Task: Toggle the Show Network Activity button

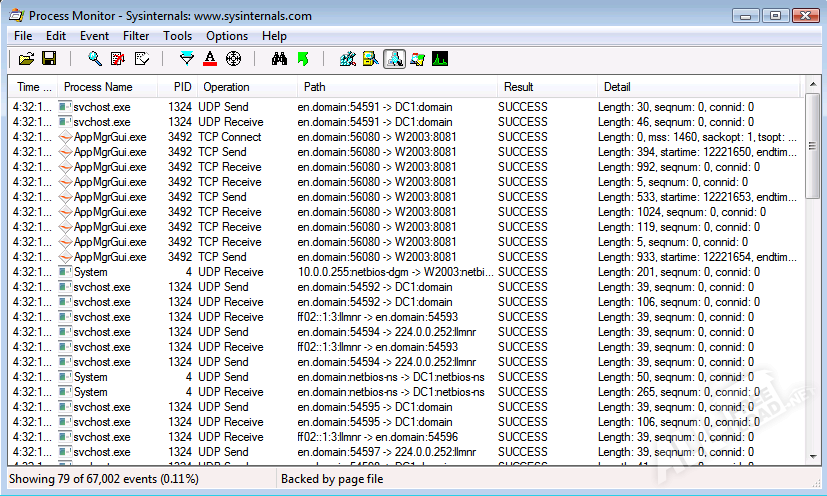Action: coord(394,59)
